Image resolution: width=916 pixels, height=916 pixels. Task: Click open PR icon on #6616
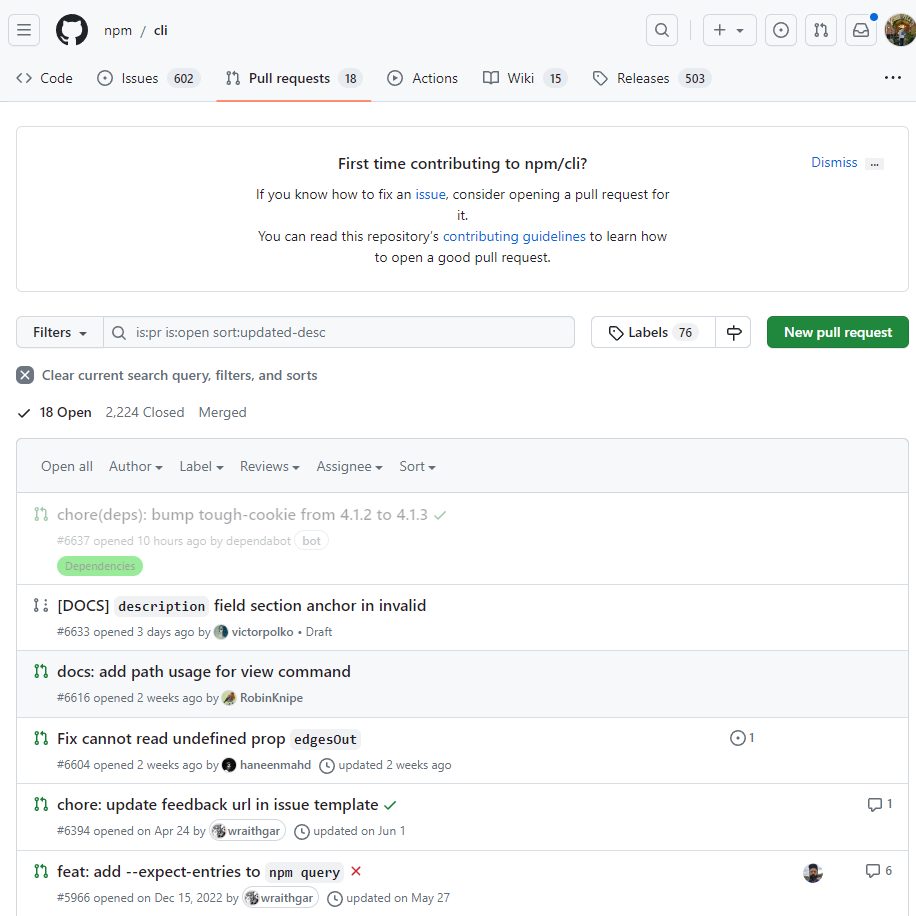pos(41,672)
